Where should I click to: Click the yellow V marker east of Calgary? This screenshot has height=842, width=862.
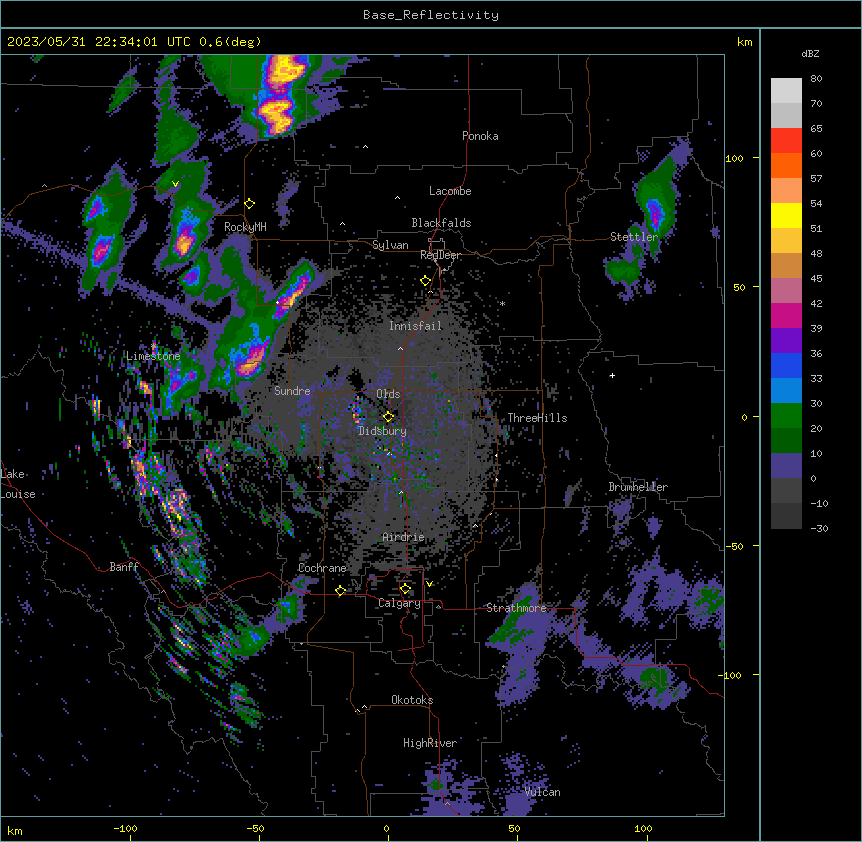coord(429,584)
